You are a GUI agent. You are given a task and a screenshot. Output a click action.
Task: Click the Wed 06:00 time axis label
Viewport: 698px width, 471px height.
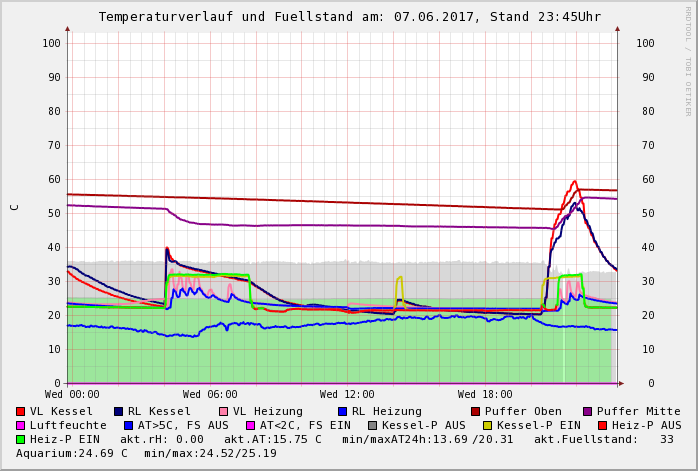[x=210, y=395]
